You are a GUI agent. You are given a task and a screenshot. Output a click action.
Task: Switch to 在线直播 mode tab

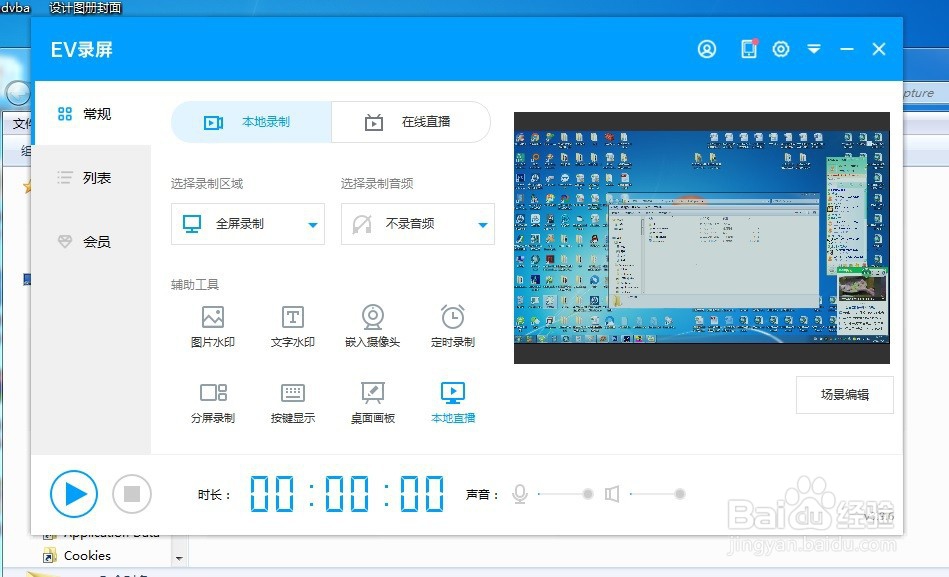[411, 122]
